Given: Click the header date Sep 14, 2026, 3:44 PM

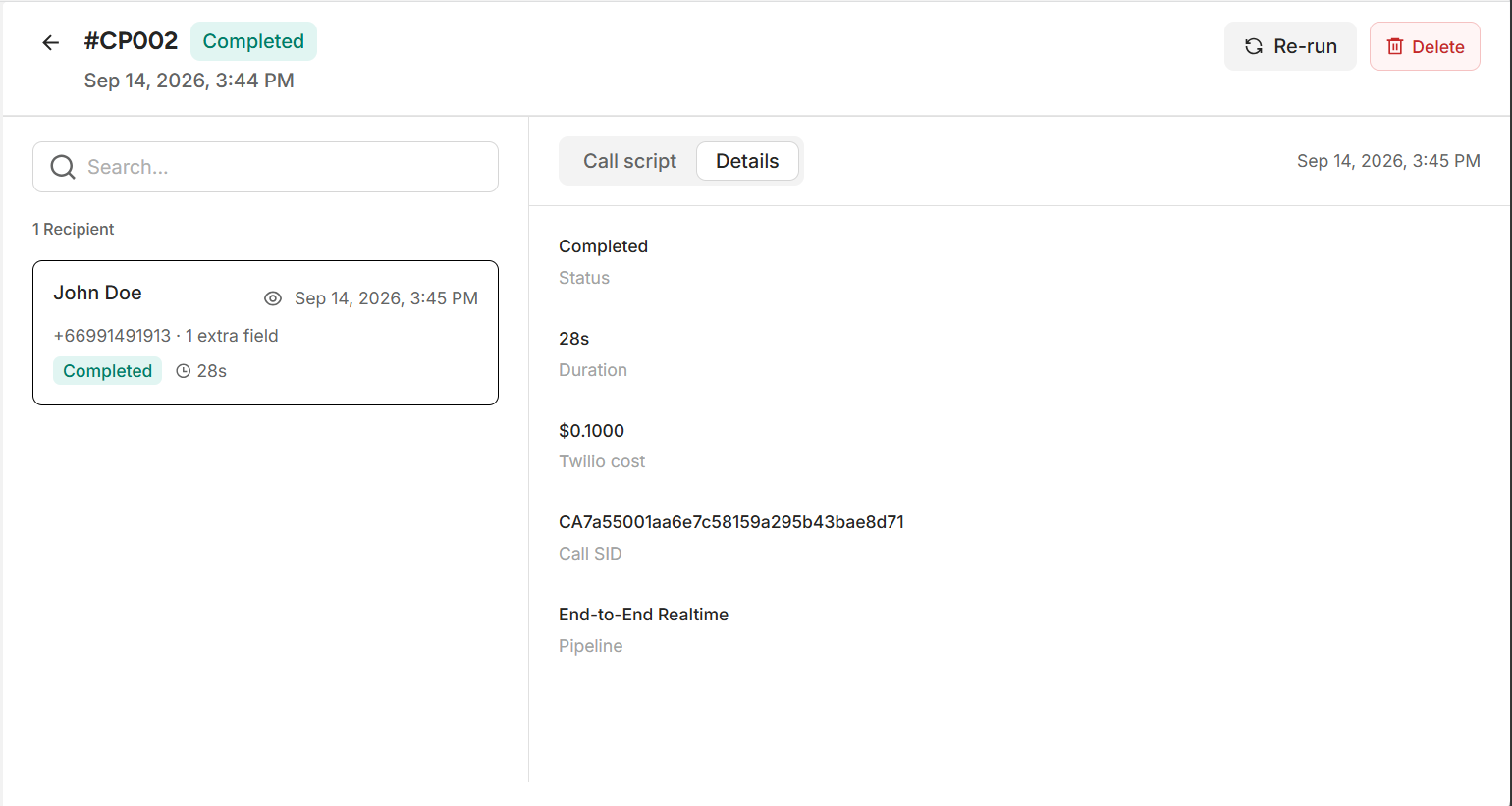Looking at the screenshot, I should [189, 81].
